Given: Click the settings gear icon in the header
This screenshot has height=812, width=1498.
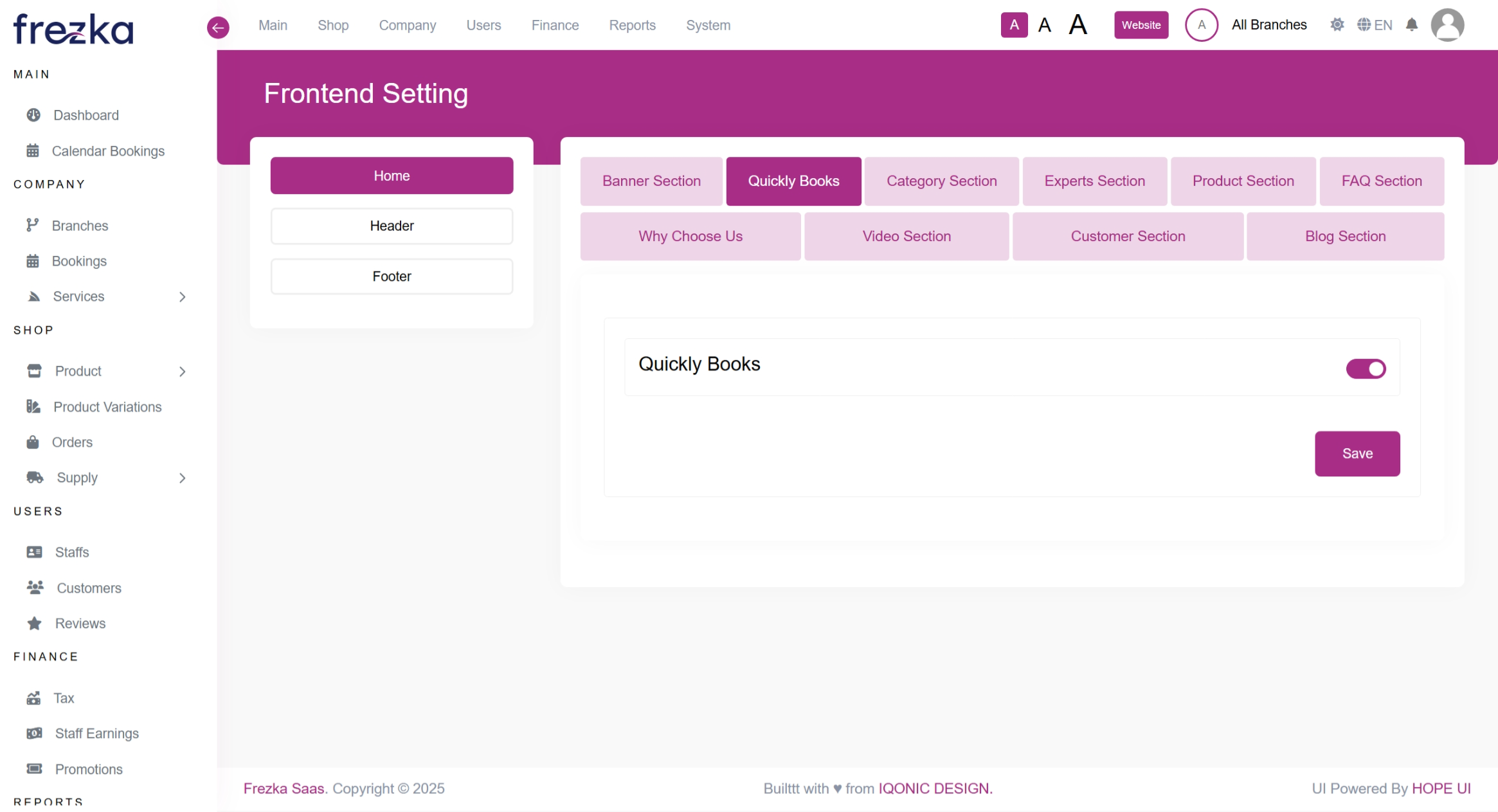Looking at the screenshot, I should pos(1337,25).
